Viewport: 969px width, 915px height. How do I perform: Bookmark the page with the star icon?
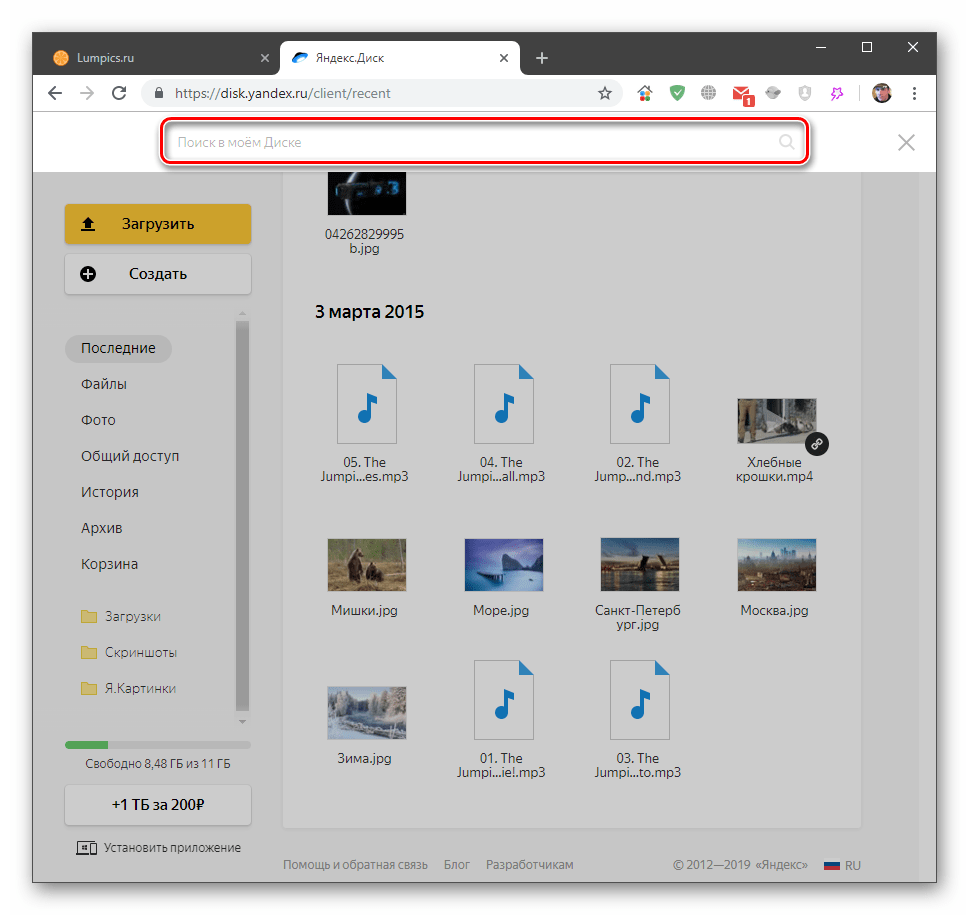coord(605,93)
